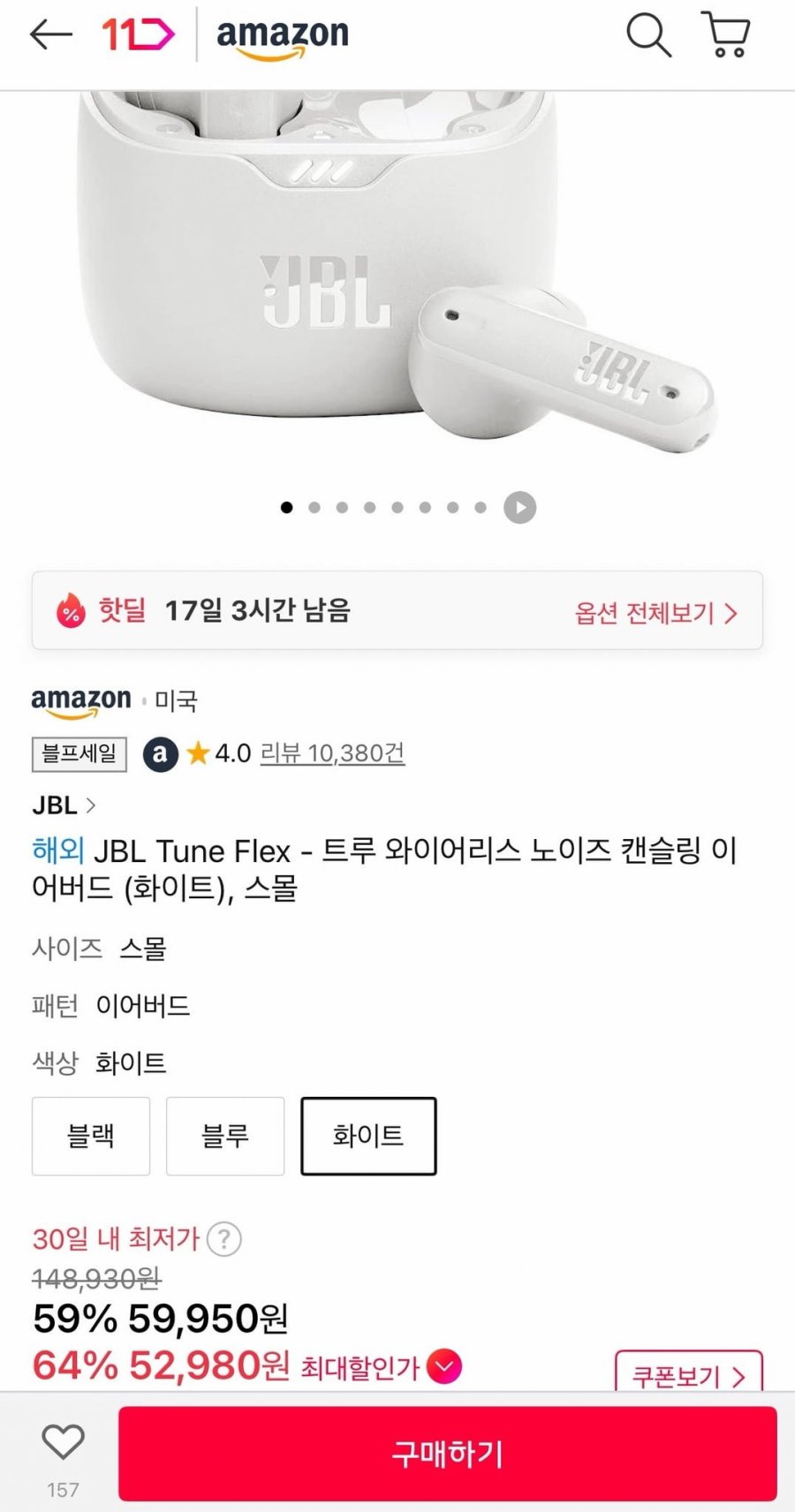The image size is (795, 1512).
Task: Play the product video carousel button
Action: [x=520, y=508]
